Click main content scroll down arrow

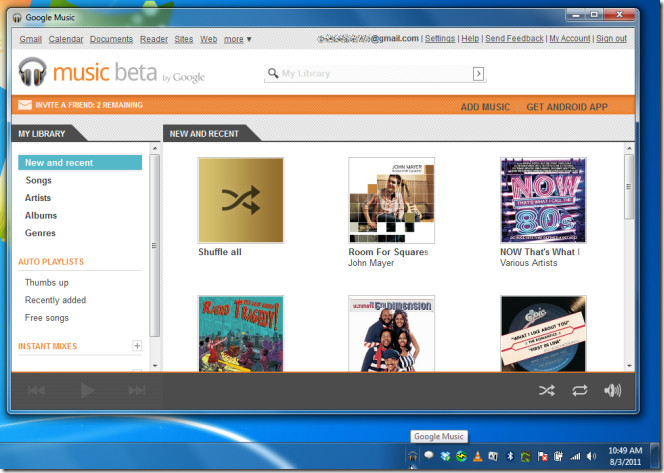tap(629, 365)
